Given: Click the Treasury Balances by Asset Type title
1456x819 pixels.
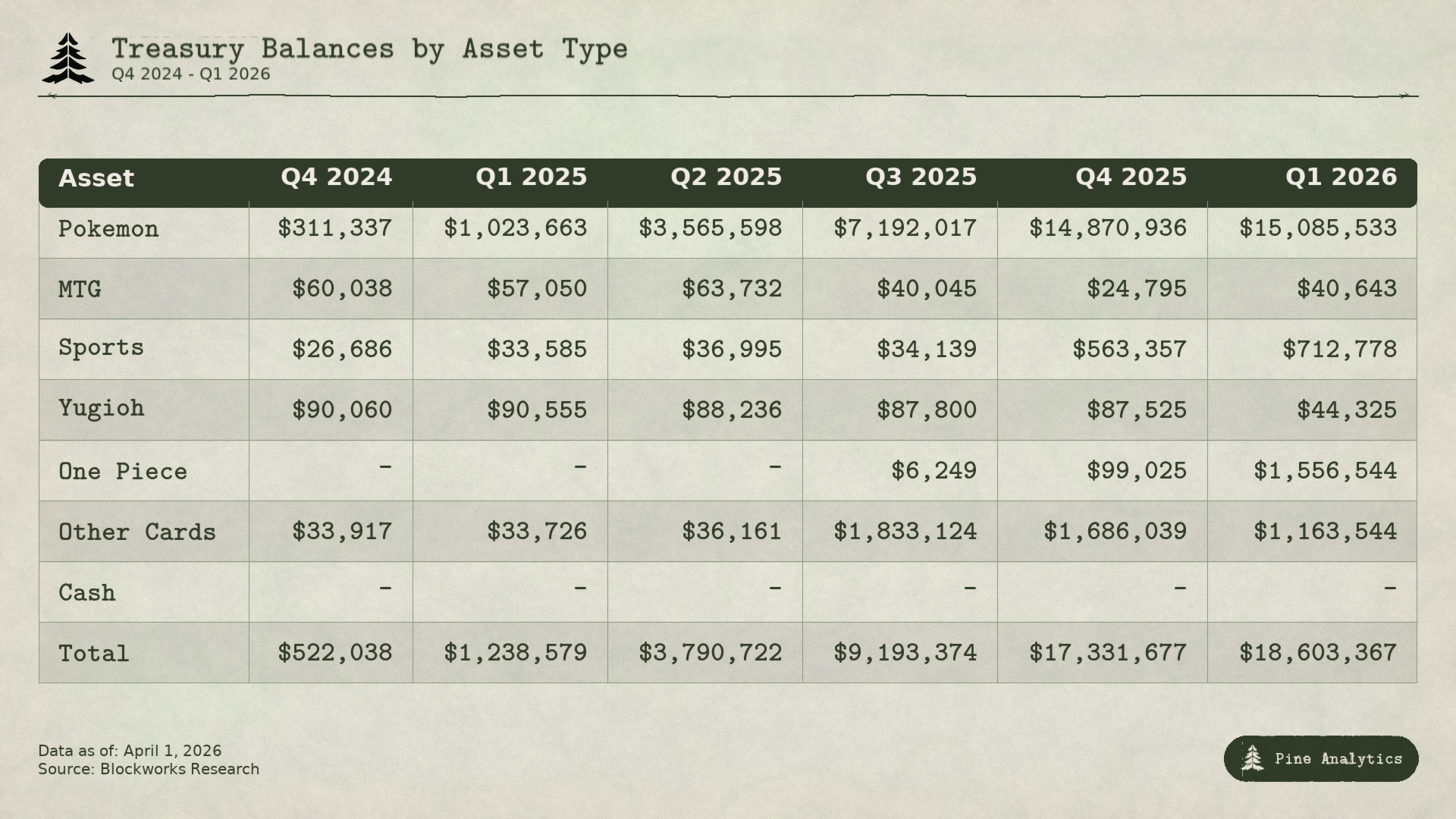Looking at the screenshot, I should pyautogui.click(x=369, y=49).
